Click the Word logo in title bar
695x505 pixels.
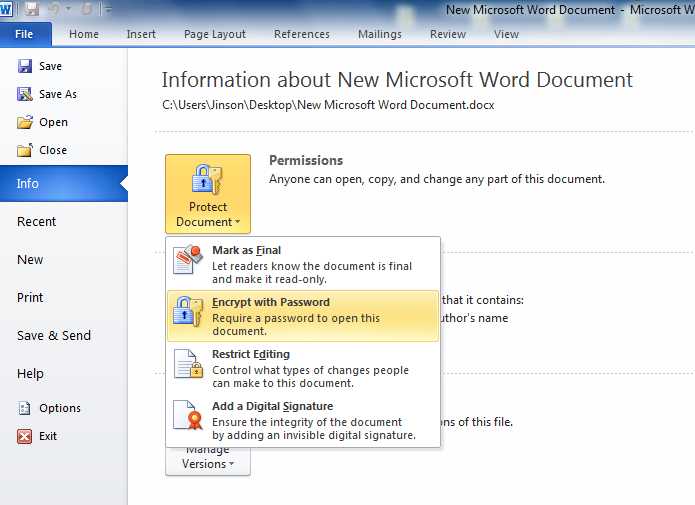coord(6,9)
